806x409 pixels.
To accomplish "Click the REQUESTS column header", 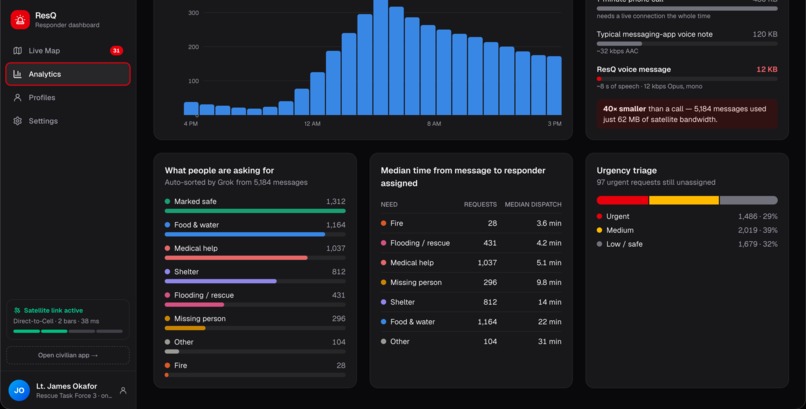I will coord(480,204).
